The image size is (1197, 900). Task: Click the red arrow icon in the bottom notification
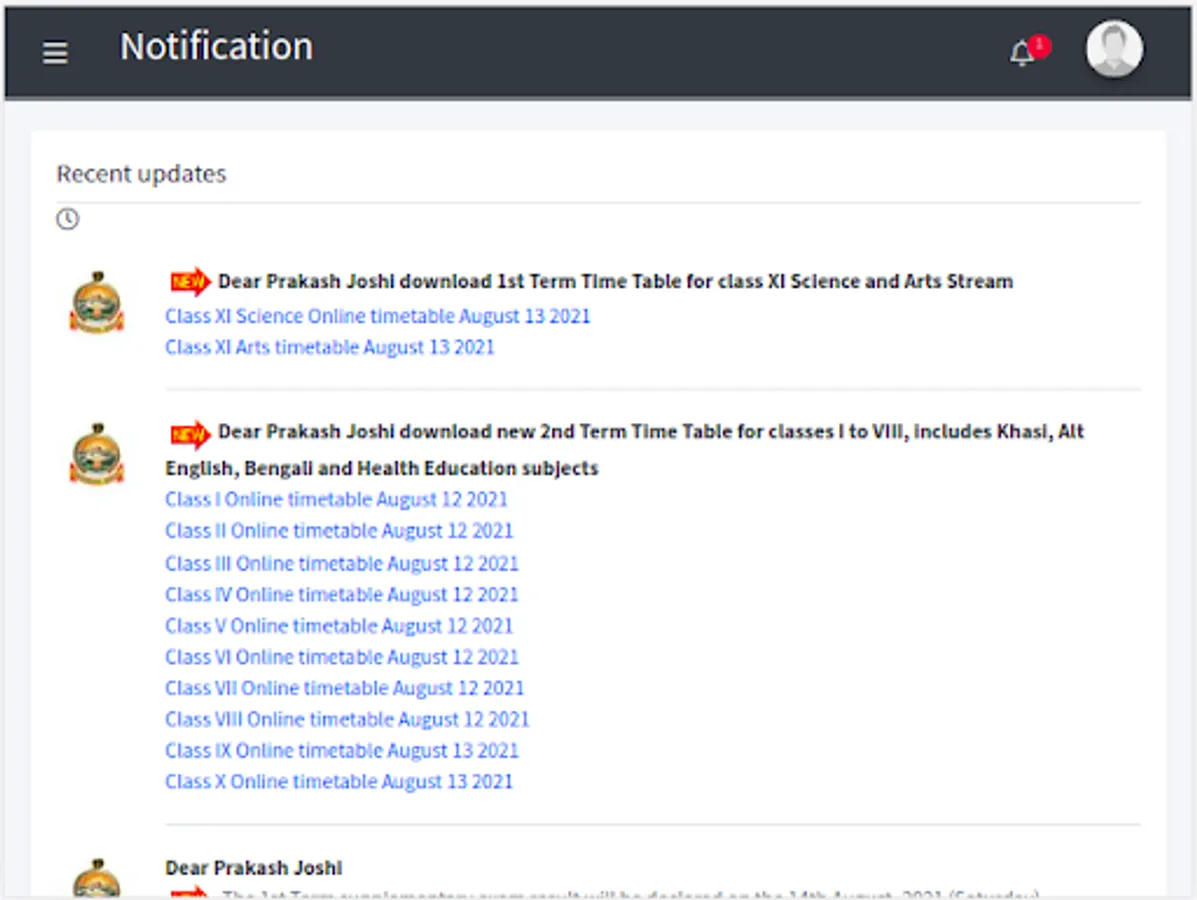[190, 893]
